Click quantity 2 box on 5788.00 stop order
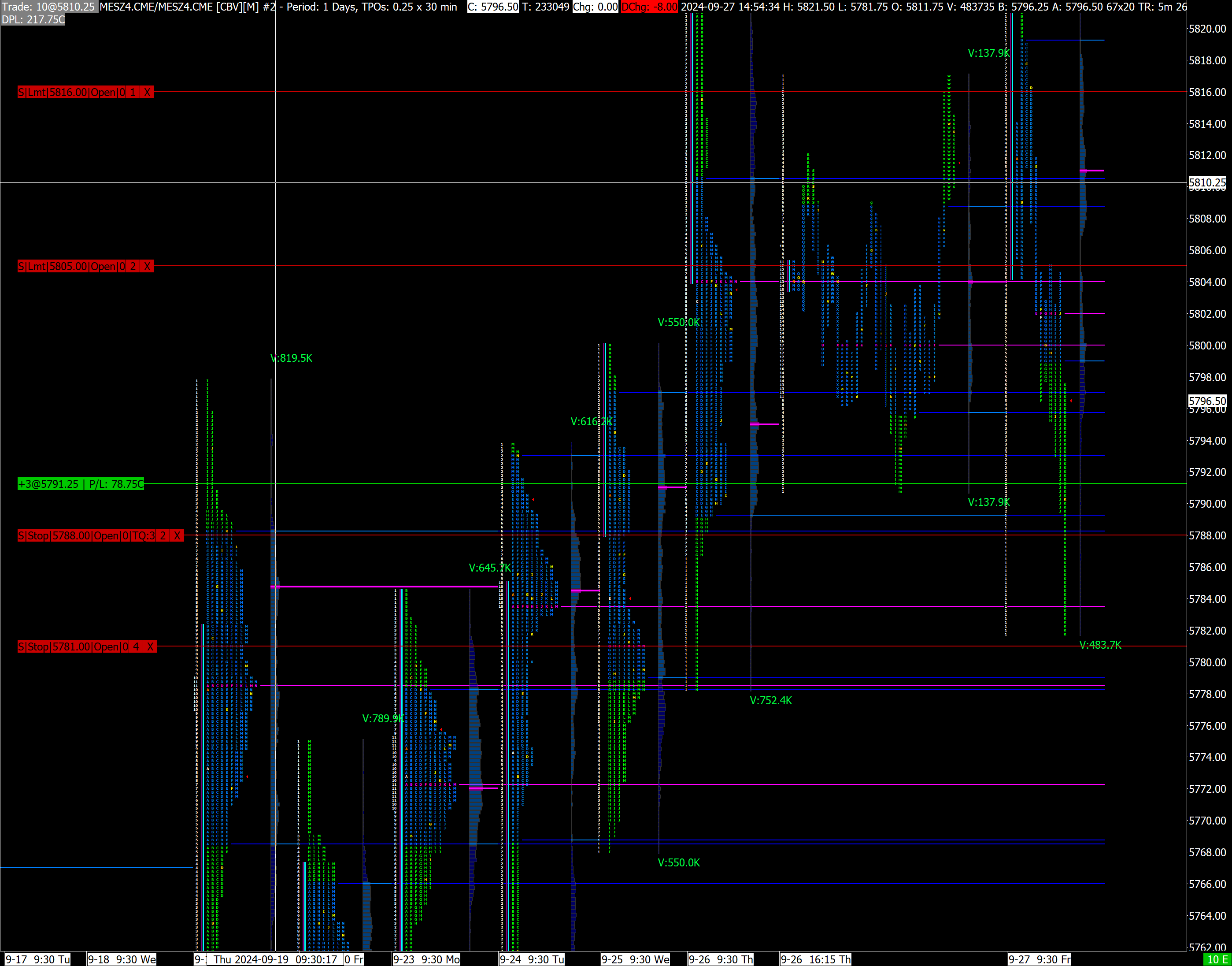Screen dimensions: 1232x966 [163, 535]
